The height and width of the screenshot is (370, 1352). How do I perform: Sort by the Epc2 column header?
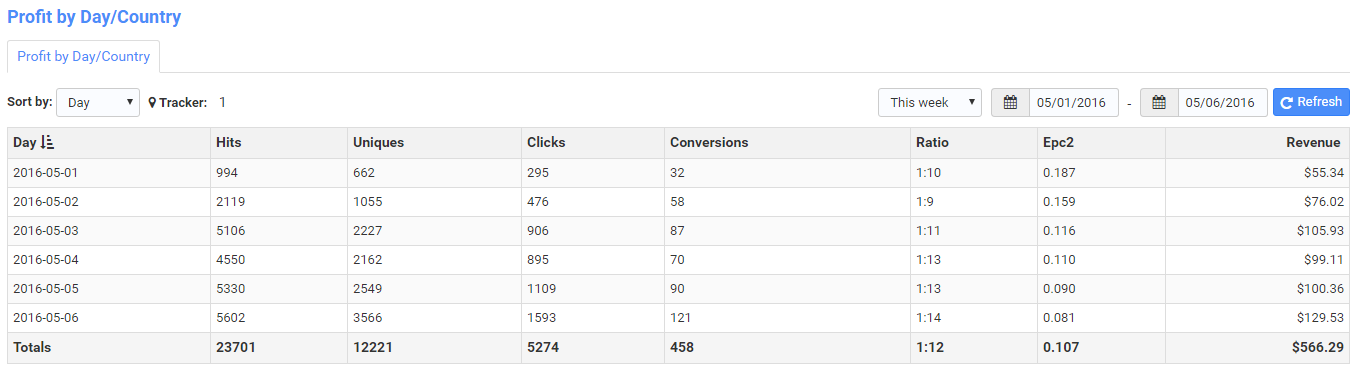1059,143
